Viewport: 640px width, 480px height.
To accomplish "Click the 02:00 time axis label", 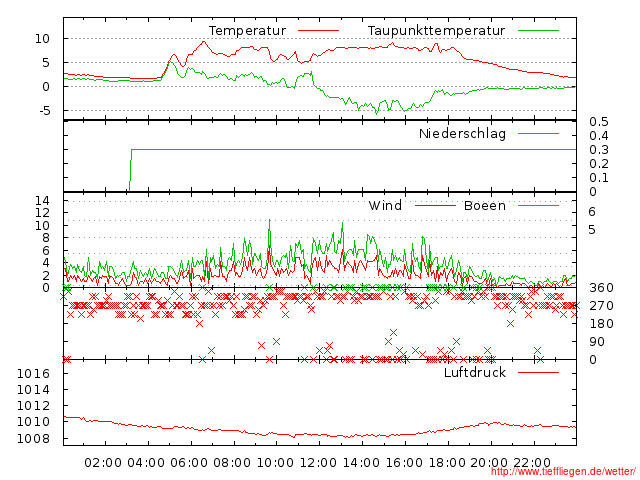I will pos(103,463).
